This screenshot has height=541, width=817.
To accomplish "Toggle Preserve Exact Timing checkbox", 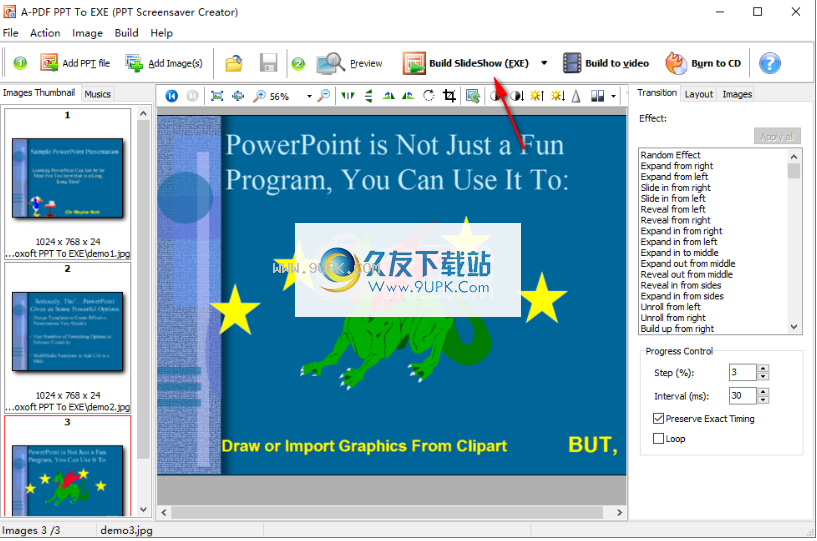I will coord(658,419).
